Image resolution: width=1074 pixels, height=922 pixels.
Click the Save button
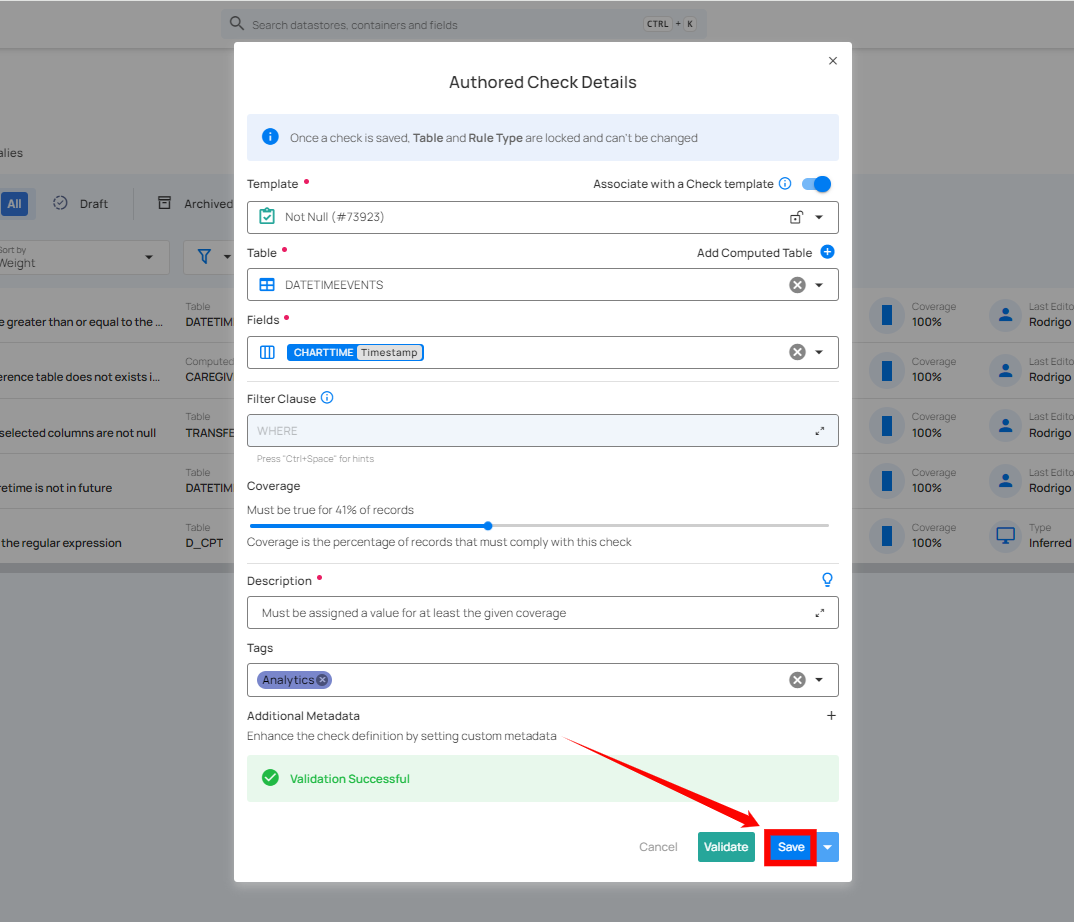791,847
